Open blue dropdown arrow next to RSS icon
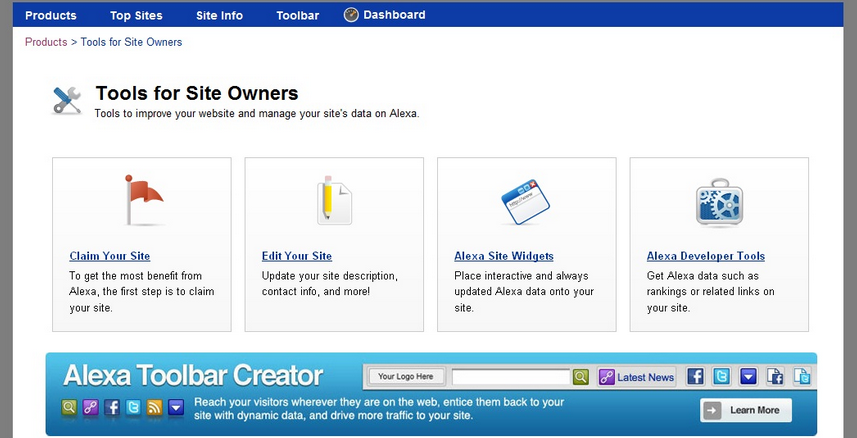Screen dimensions: 857x438 (x=176, y=407)
